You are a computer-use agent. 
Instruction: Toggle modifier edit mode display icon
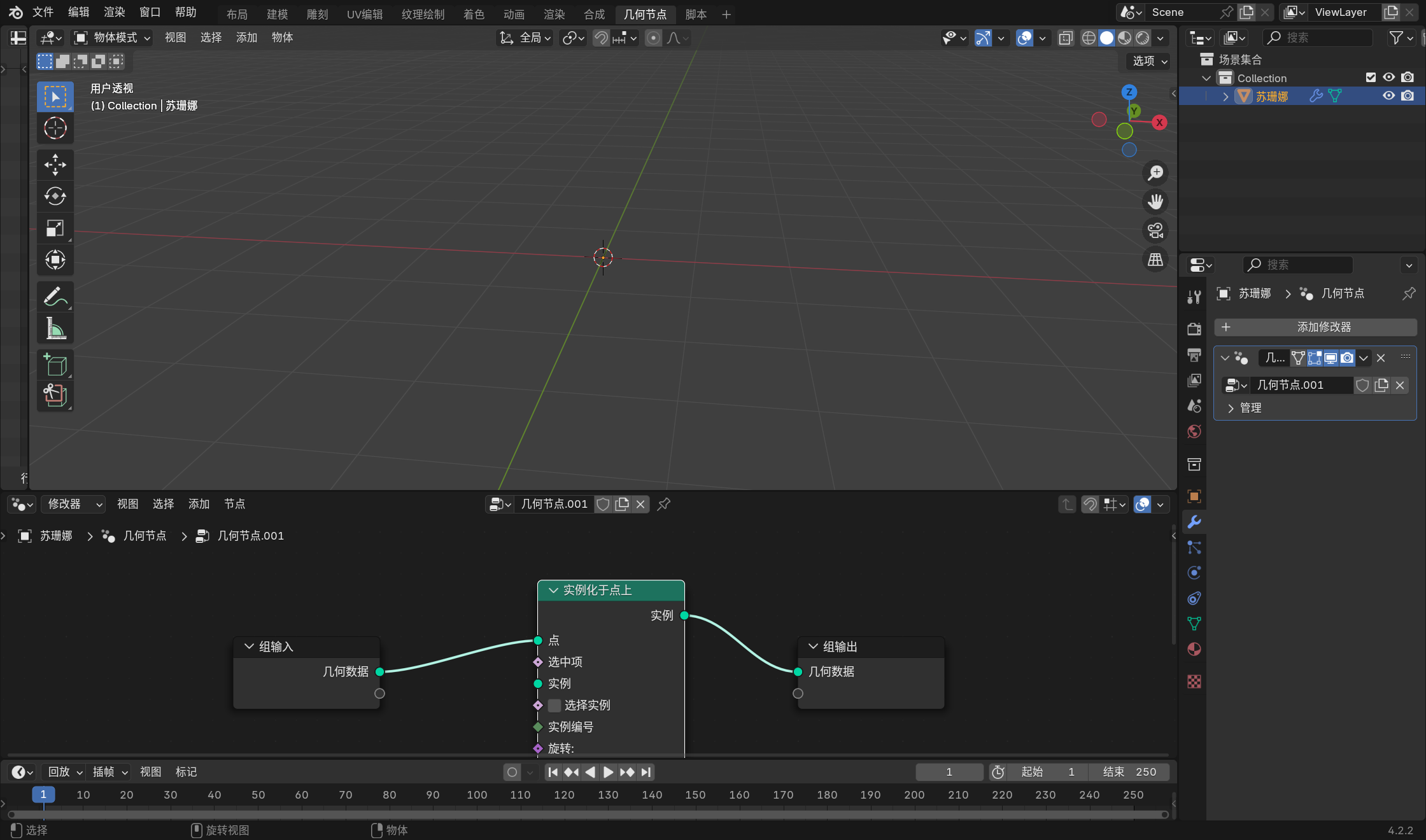tap(1315, 358)
